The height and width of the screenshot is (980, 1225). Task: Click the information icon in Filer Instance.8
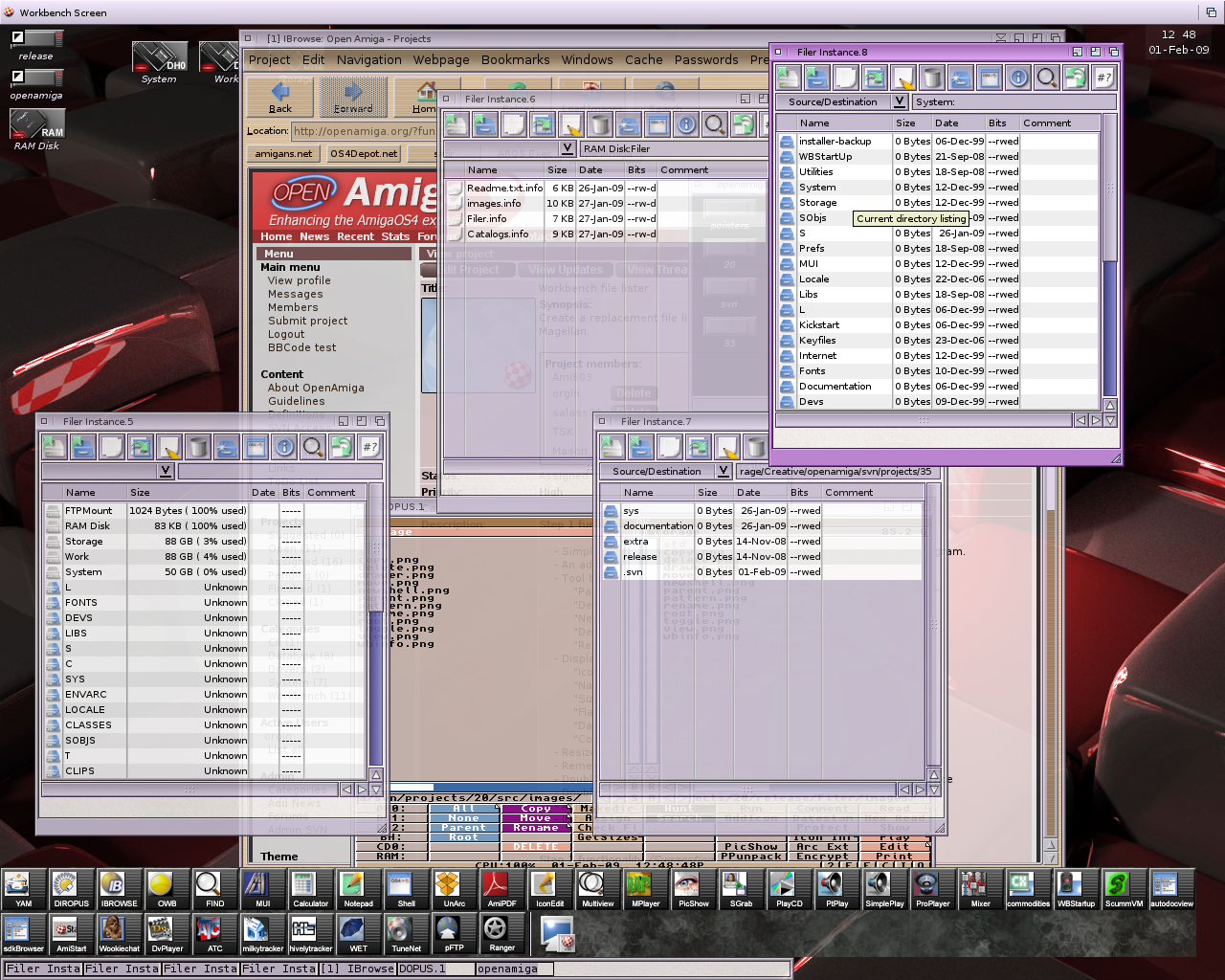pyautogui.click(x=1018, y=78)
